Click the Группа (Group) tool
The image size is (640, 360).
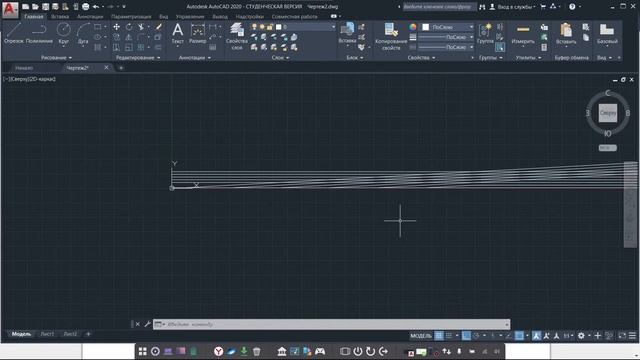click(485, 33)
